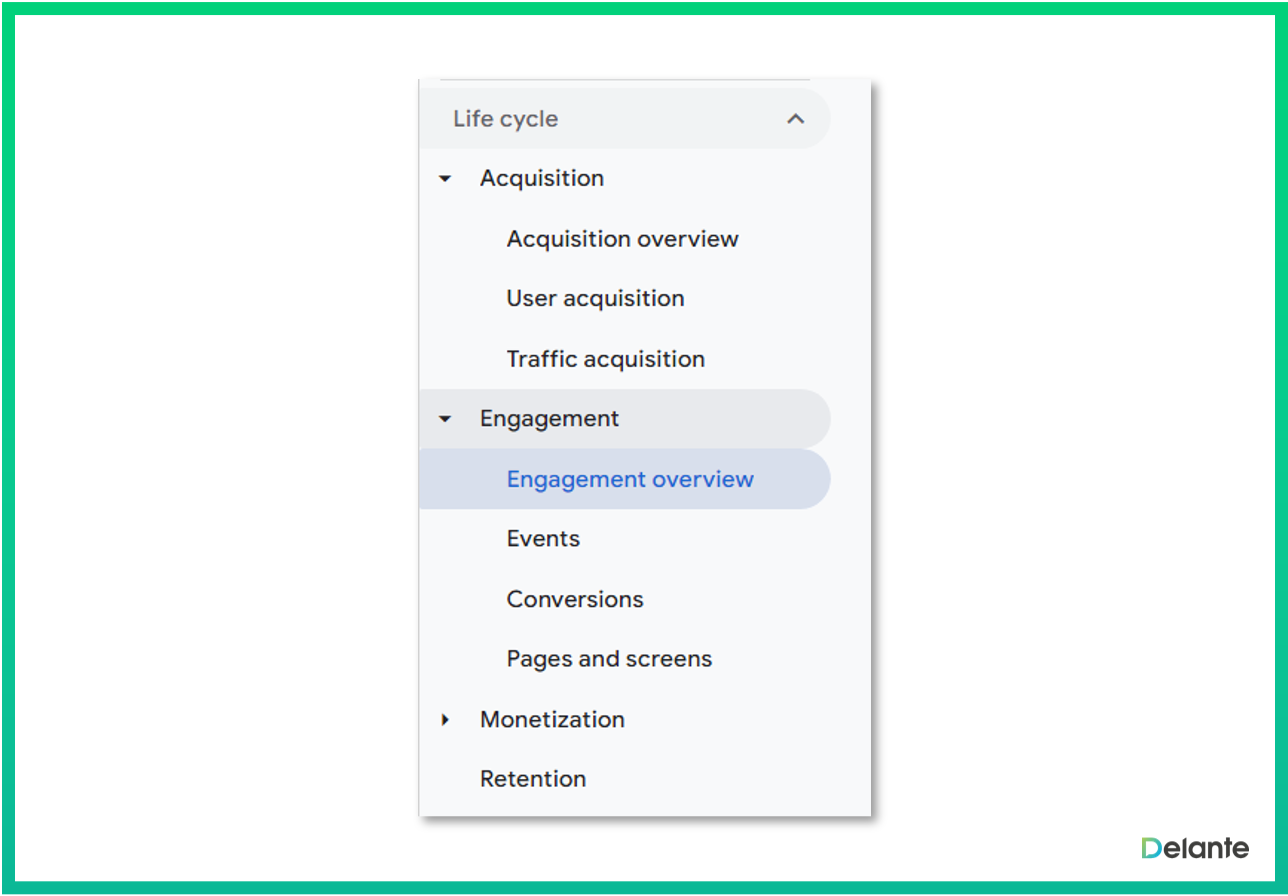
Task: Collapse the Engagement group triangle arrow
Action: tap(446, 419)
